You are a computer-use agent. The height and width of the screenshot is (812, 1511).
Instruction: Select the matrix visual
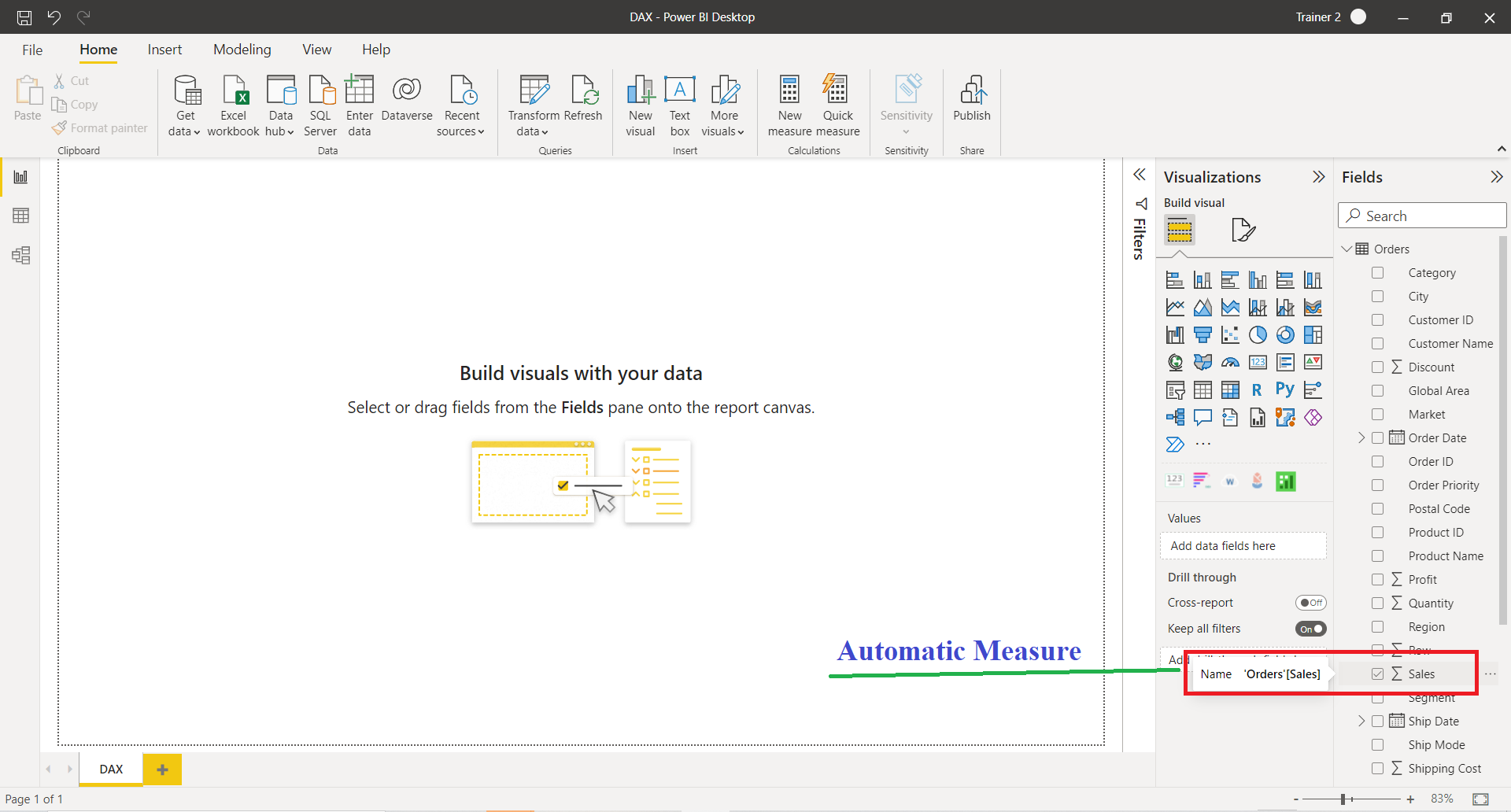point(1230,390)
